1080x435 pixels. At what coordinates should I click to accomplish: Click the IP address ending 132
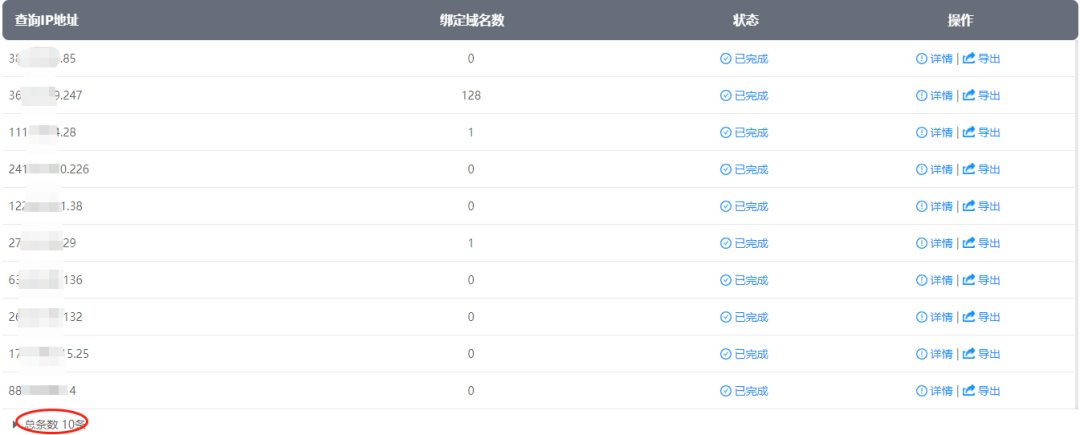coord(45,317)
